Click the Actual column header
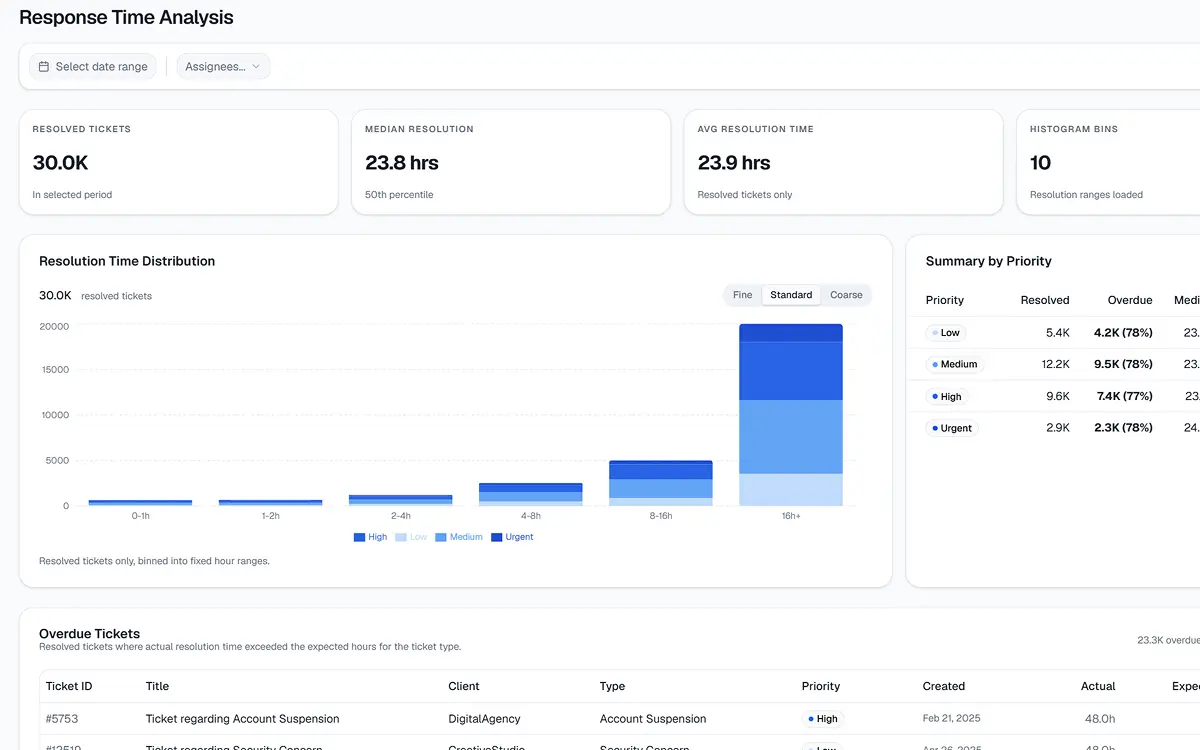This screenshot has height=750, width=1200. (x=1098, y=686)
